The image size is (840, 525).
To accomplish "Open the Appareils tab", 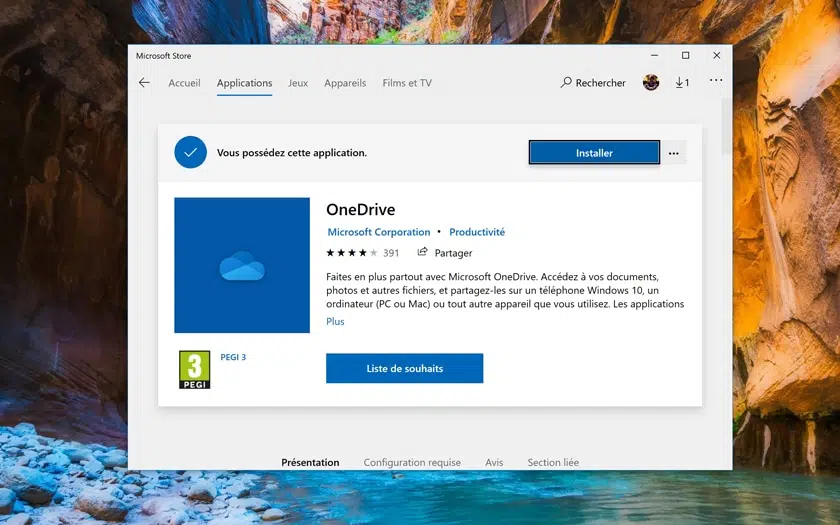I will pyautogui.click(x=345, y=83).
